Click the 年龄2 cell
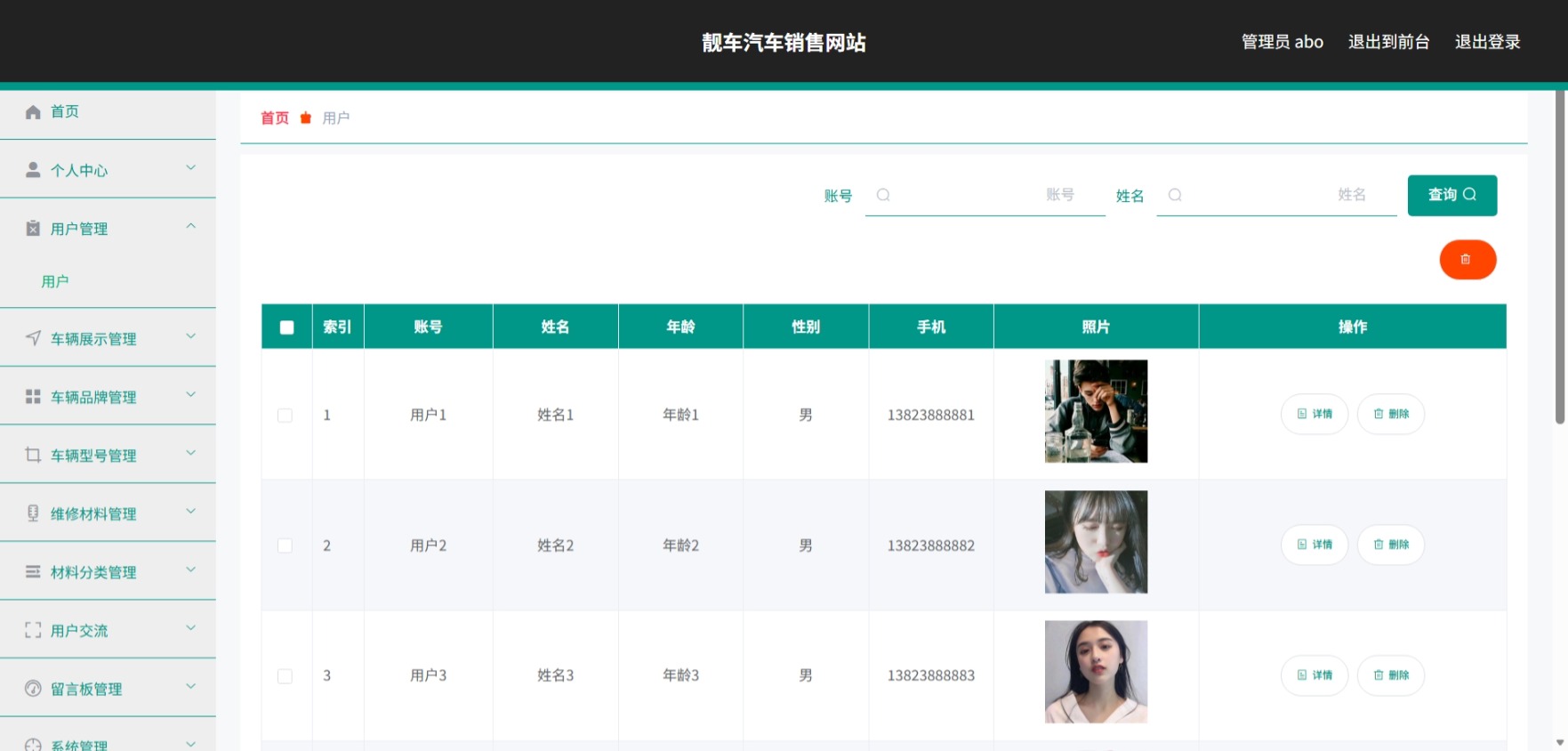Screen dimensions: 1568x751 click(681, 545)
